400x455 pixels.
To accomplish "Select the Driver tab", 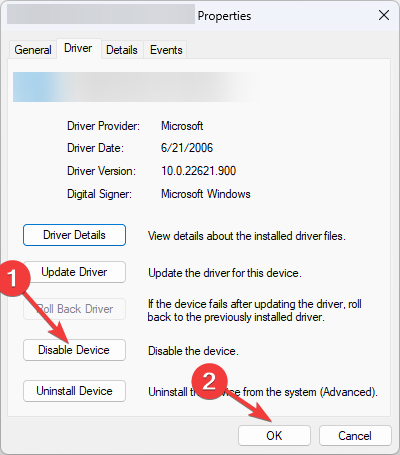I will [78, 49].
